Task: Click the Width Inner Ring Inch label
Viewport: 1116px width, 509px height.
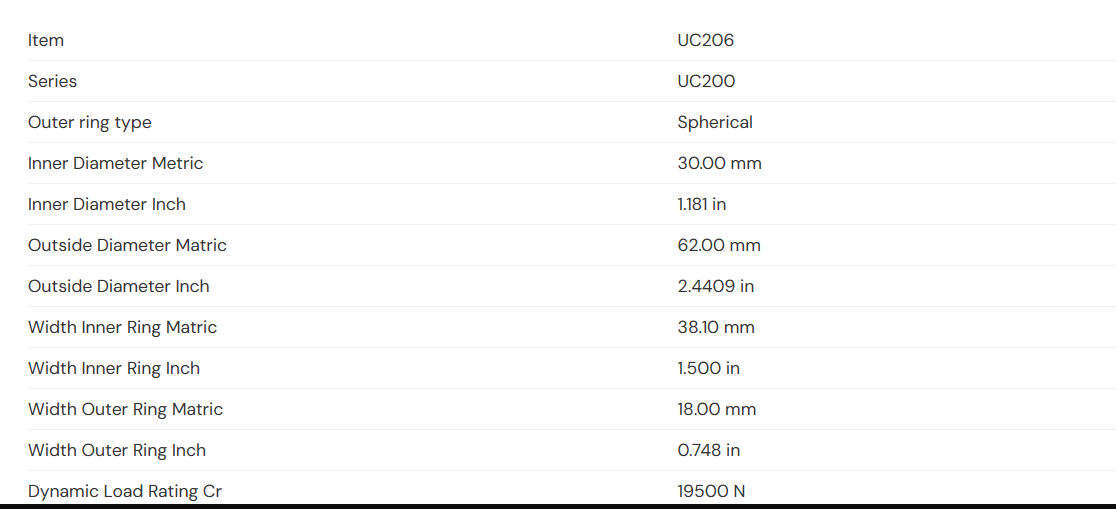Action: tap(114, 368)
